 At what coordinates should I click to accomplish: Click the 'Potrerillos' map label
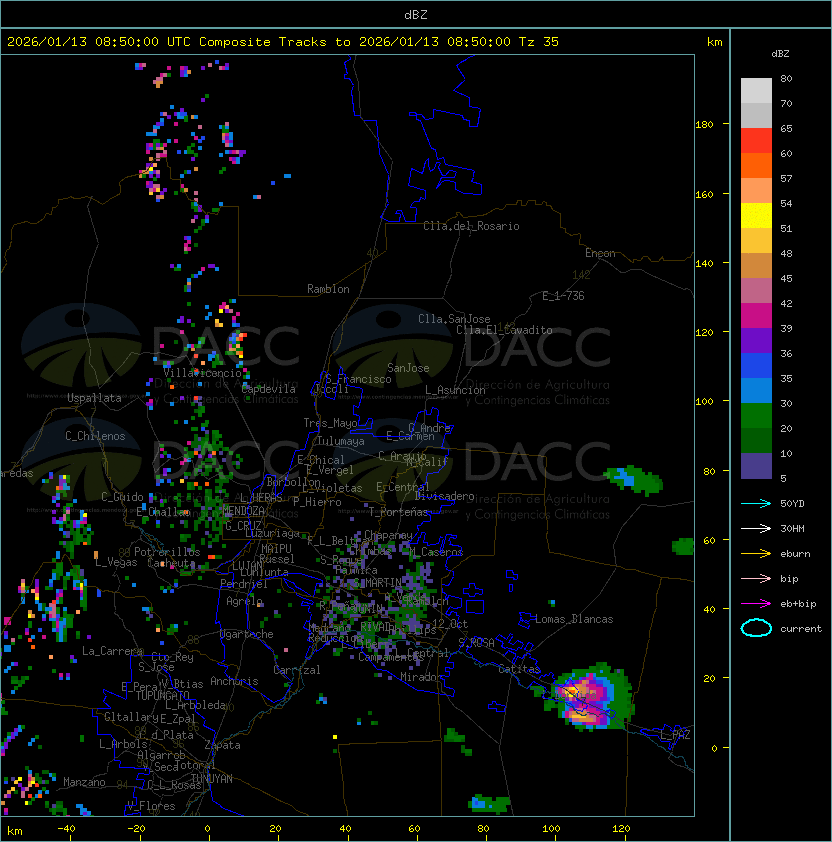167,551
